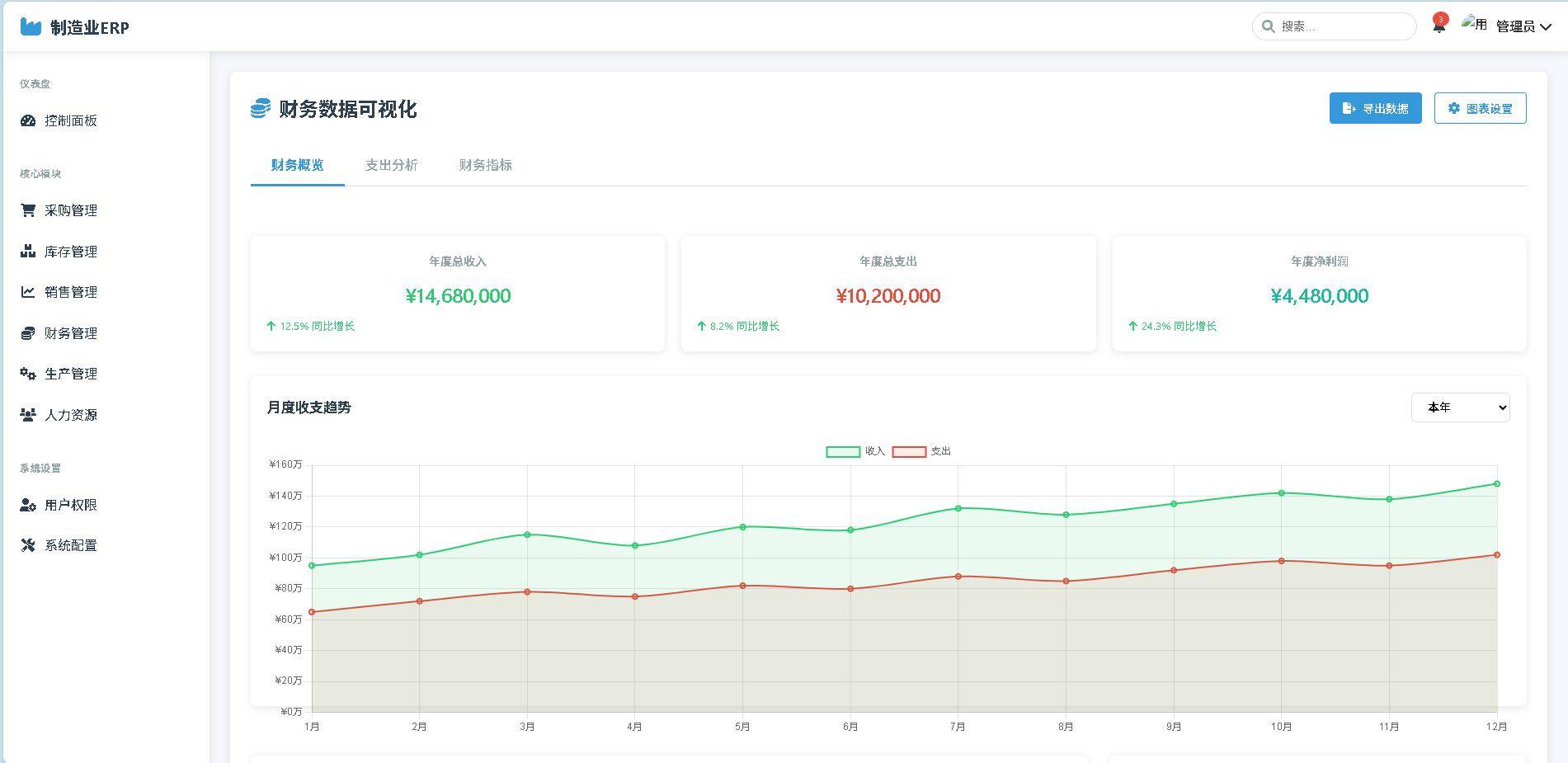Click the notification bell icon
1568x763 pixels.
tap(1439, 26)
